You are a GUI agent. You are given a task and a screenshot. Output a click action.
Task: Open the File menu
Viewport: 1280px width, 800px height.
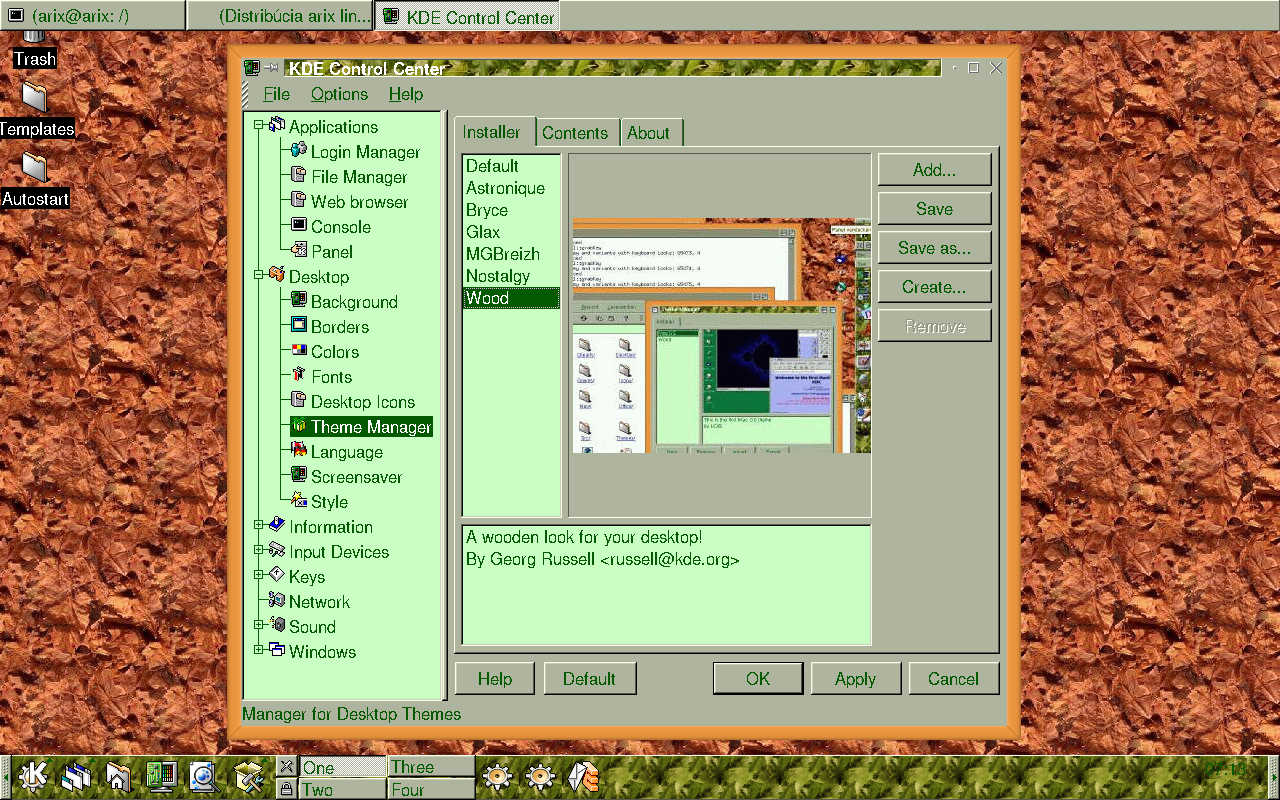[x=276, y=94]
